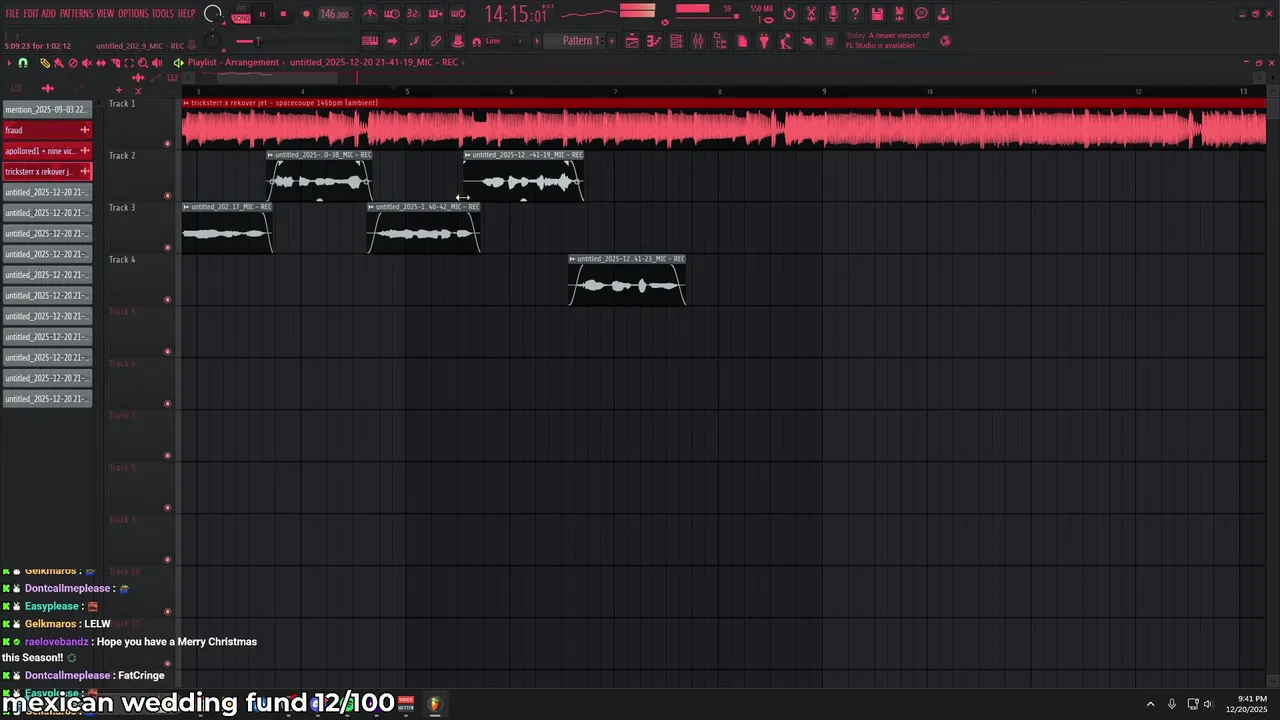Screen dimensions: 1280x720
Task: Open the PATTERNS menu
Action: tap(76, 14)
